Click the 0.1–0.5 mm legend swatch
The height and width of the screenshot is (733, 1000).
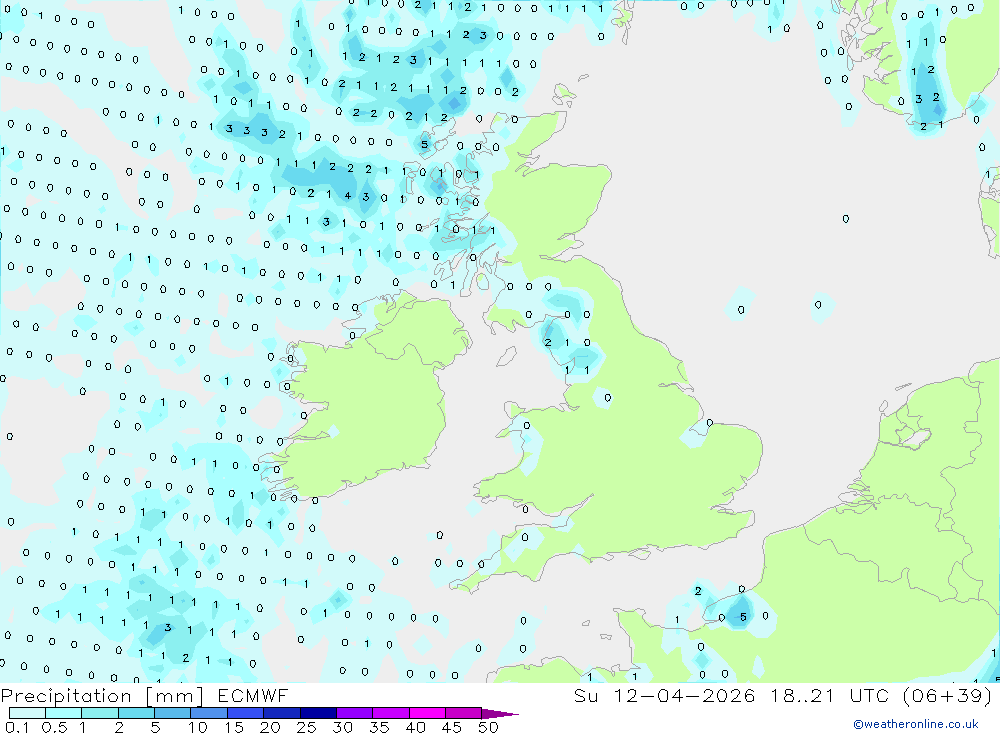point(27,713)
